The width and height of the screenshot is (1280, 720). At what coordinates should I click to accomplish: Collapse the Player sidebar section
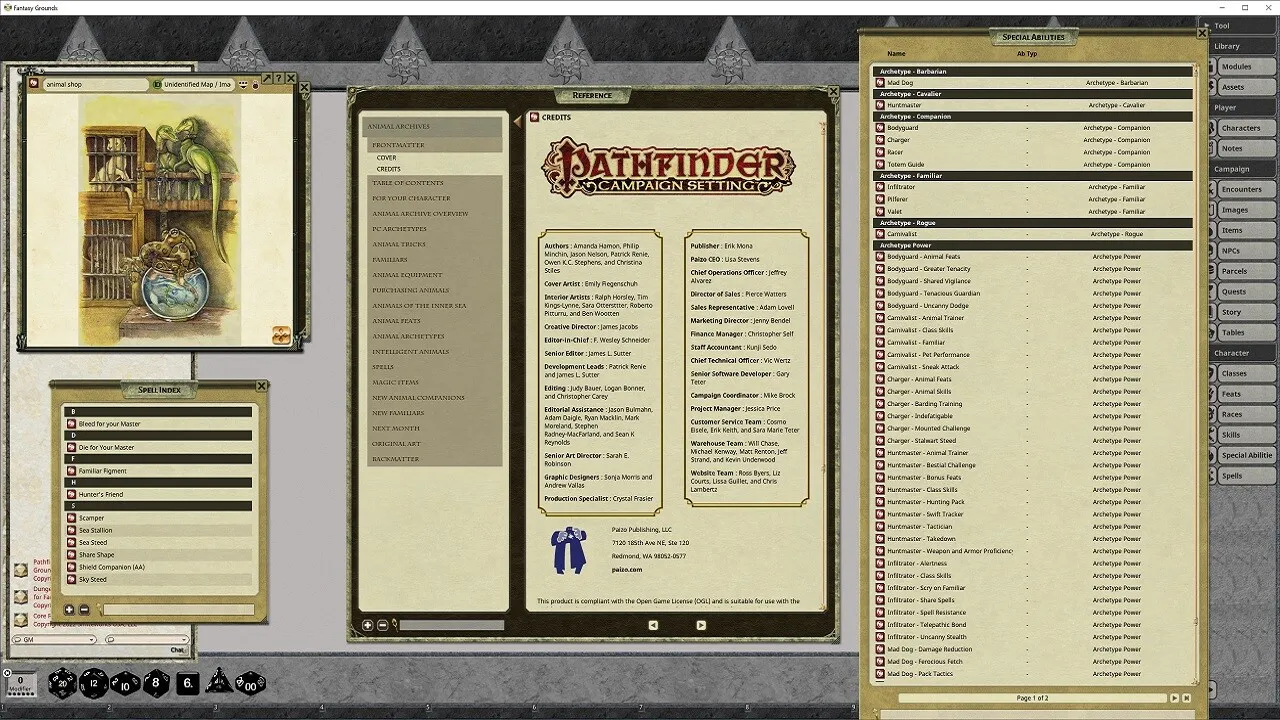pos(1240,108)
